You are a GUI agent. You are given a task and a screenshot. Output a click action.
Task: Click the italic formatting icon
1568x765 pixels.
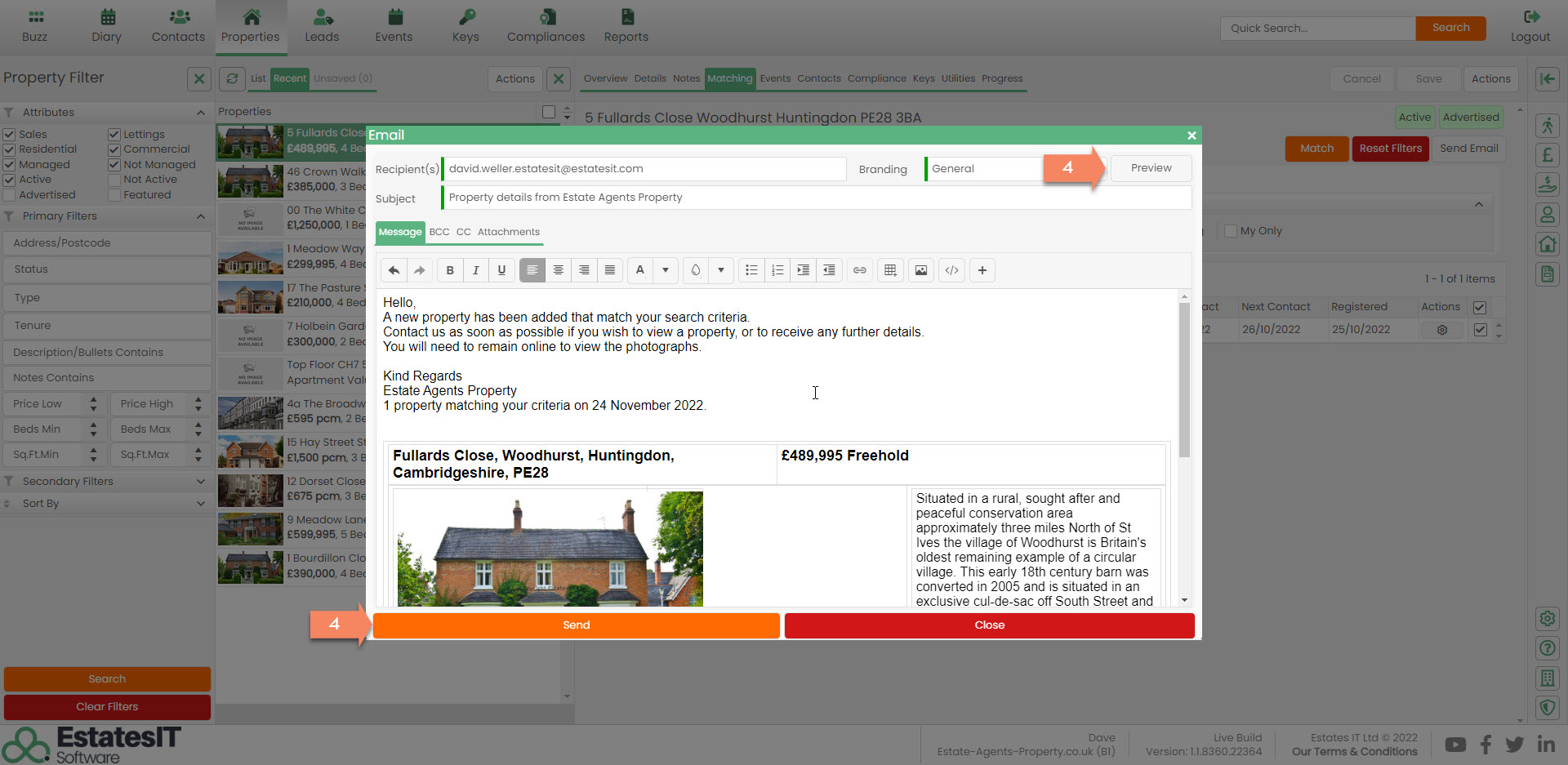tap(475, 270)
